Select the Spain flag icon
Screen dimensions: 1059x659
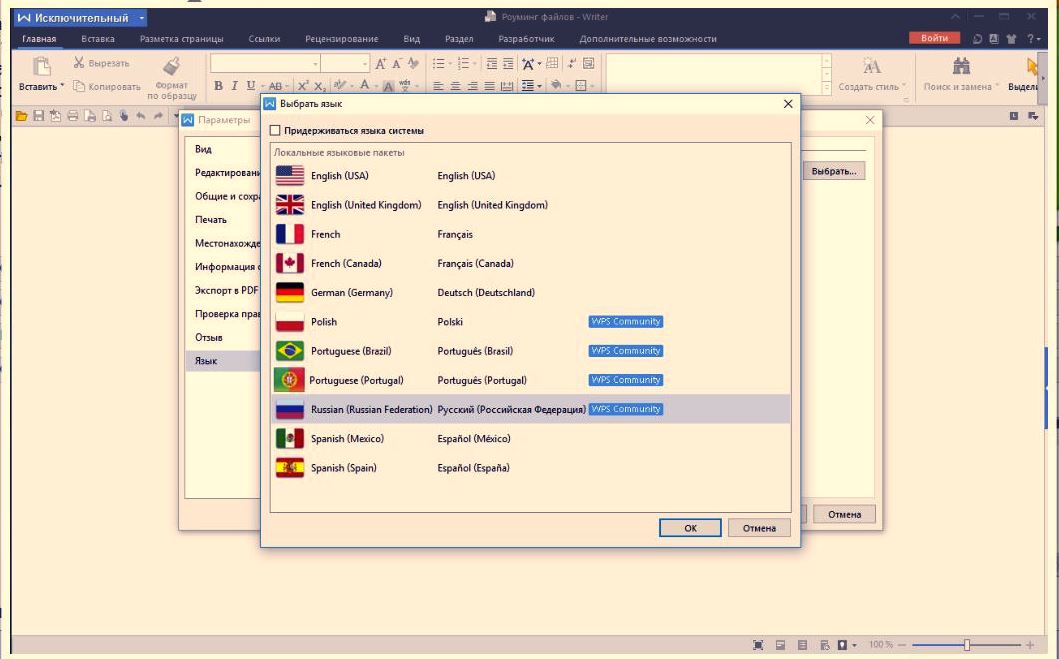tap(290, 468)
